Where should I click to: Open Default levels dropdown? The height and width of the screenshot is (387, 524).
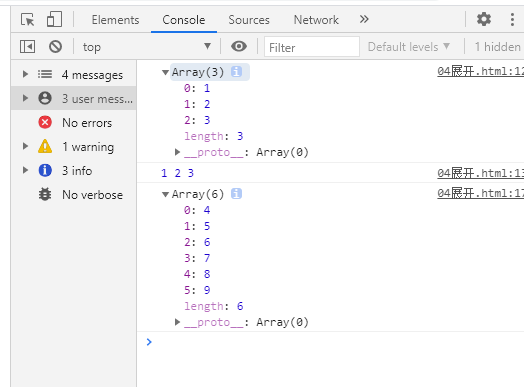[409, 47]
